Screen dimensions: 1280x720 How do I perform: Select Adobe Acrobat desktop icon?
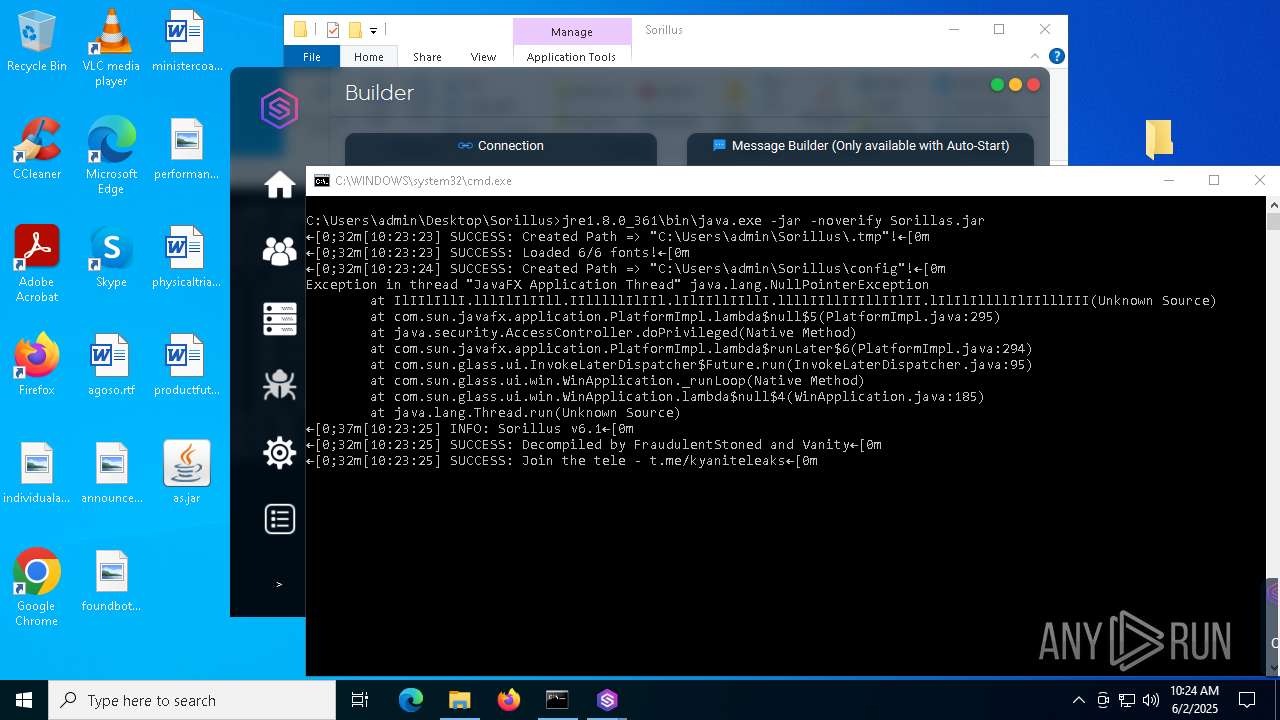pyautogui.click(x=37, y=264)
